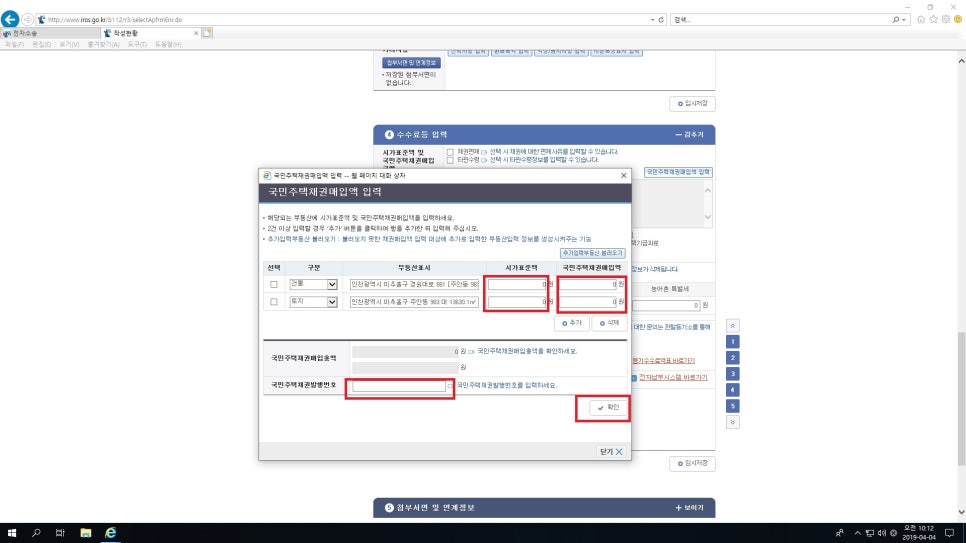Image resolution: width=966 pixels, height=543 pixels.
Task: Open File Explorer from the taskbar
Action: tap(86, 533)
